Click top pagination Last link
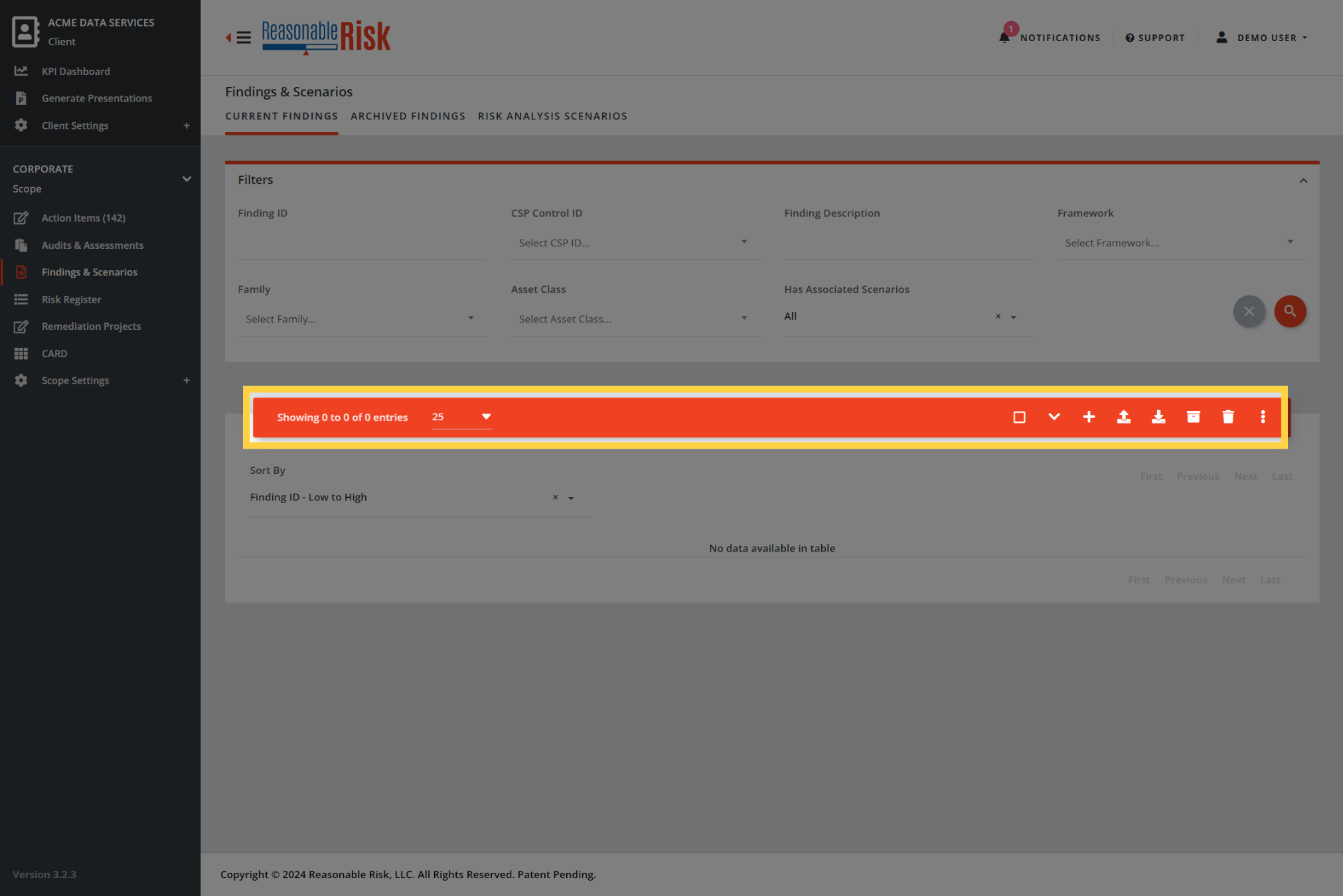Image resolution: width=1343 pixels, height=896 pixels. 1282,477
